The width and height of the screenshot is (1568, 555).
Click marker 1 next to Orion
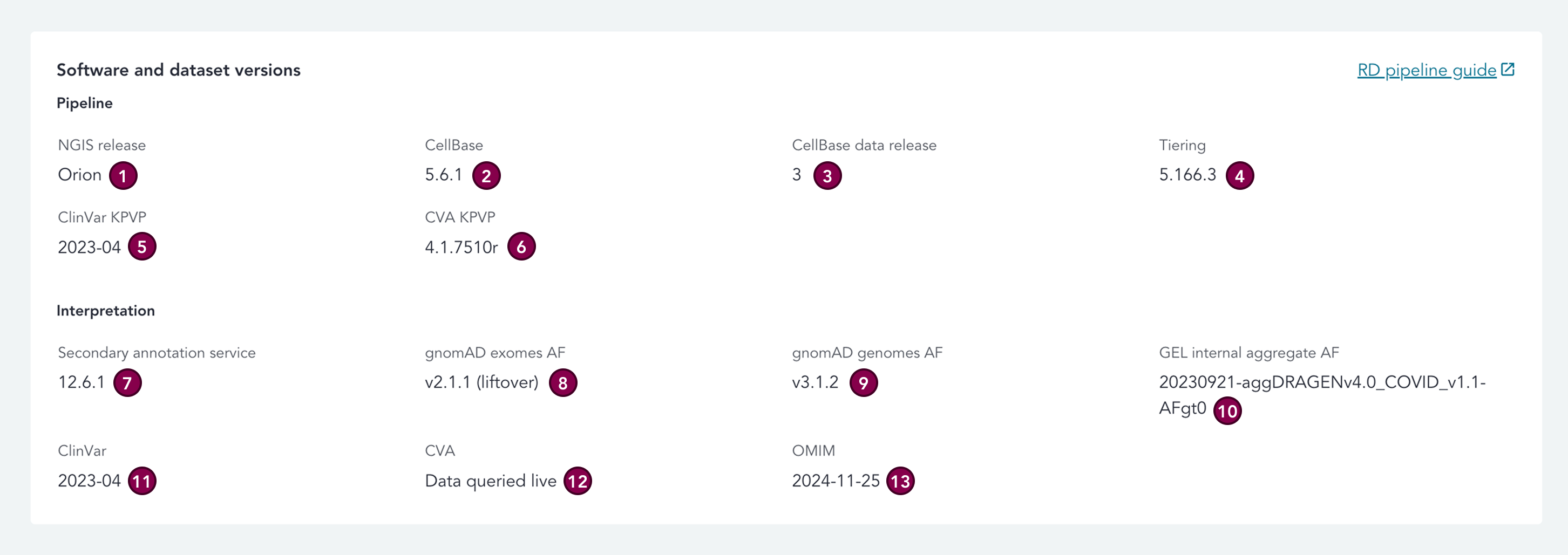pyautogui.click(x=123, y=176)
